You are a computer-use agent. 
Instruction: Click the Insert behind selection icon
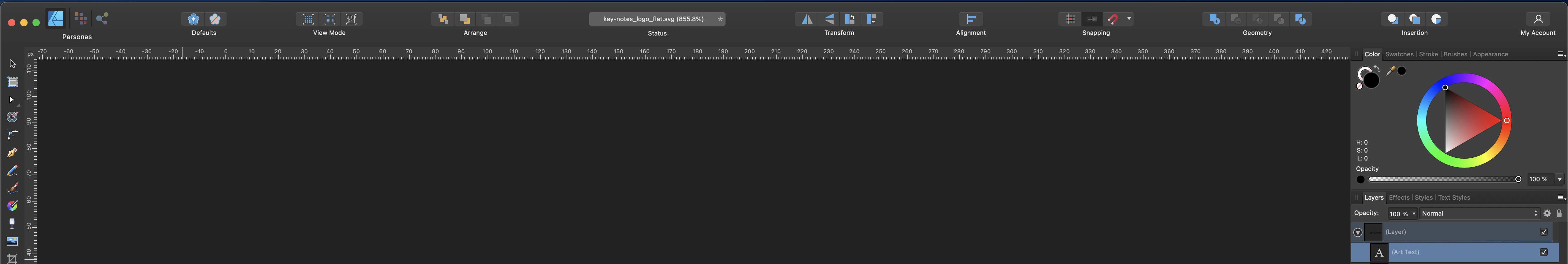coord(1393,19)
